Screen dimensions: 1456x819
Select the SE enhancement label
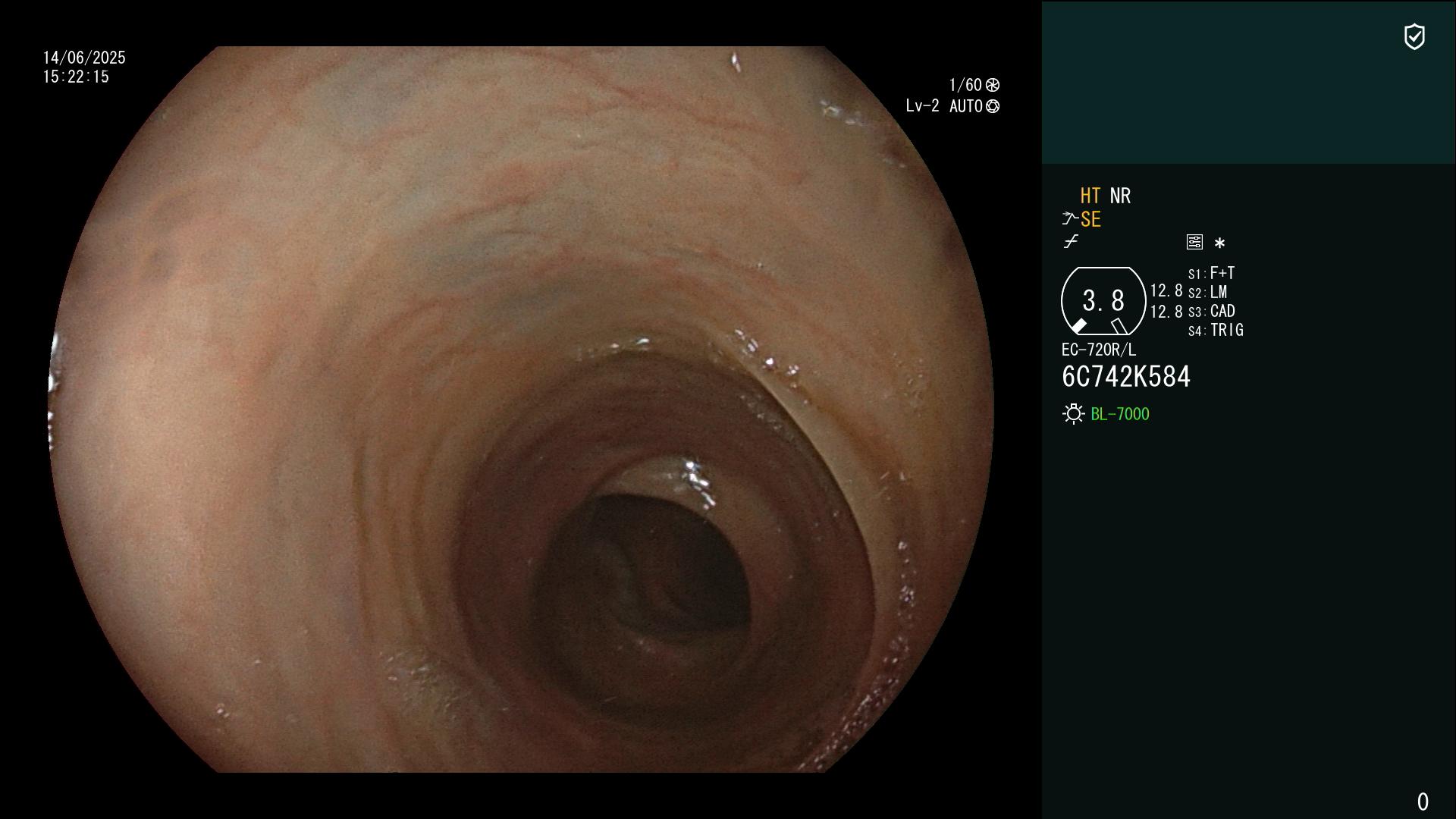(1090, 219)
